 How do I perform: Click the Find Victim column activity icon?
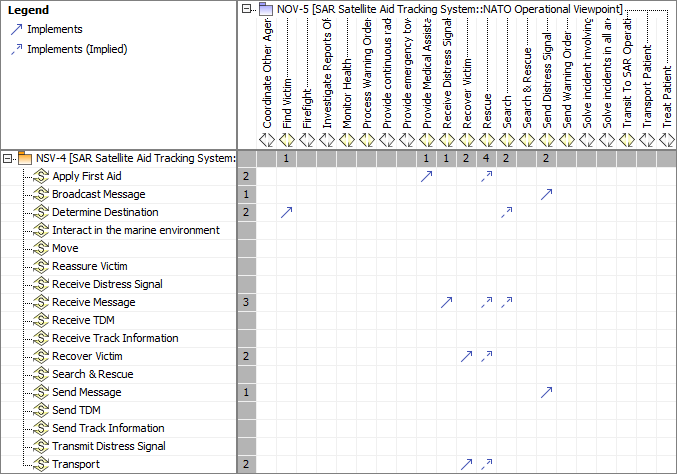pyautogui.click(x=287, y=140)
